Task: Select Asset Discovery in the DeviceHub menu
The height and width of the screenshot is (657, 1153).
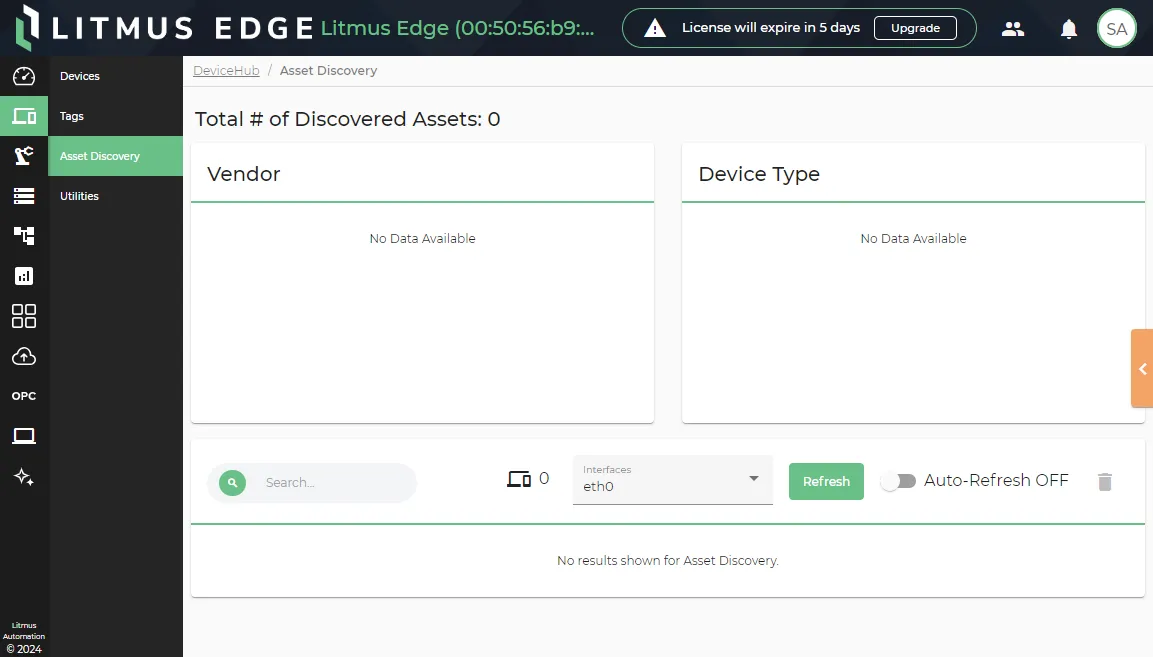Action: [x=100, y=156]
